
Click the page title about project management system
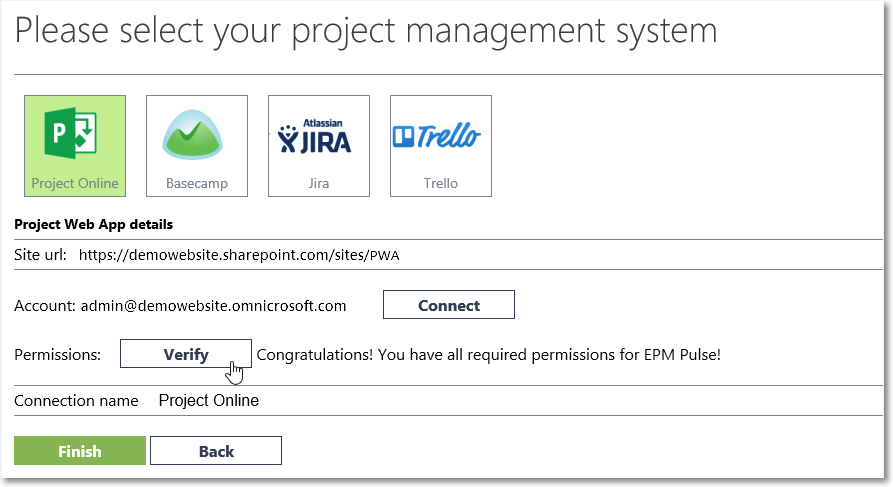(366, 31)
